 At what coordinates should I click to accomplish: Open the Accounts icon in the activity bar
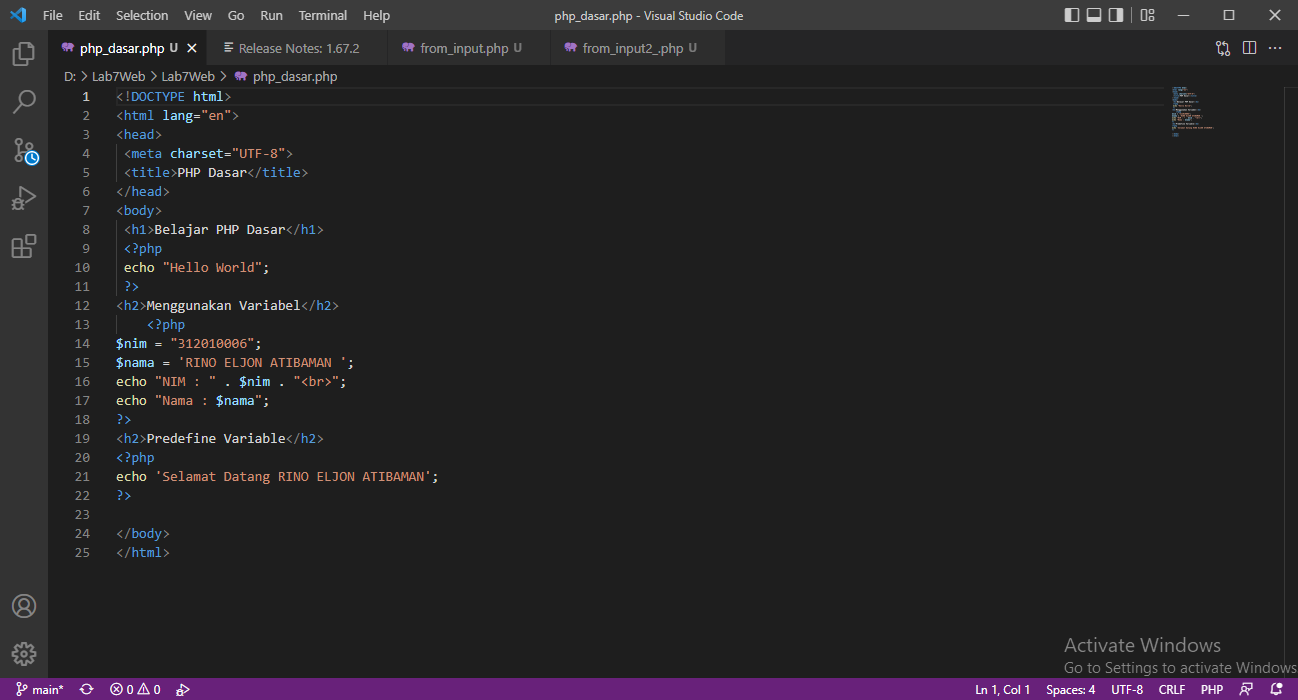click(x=24, y=605)
